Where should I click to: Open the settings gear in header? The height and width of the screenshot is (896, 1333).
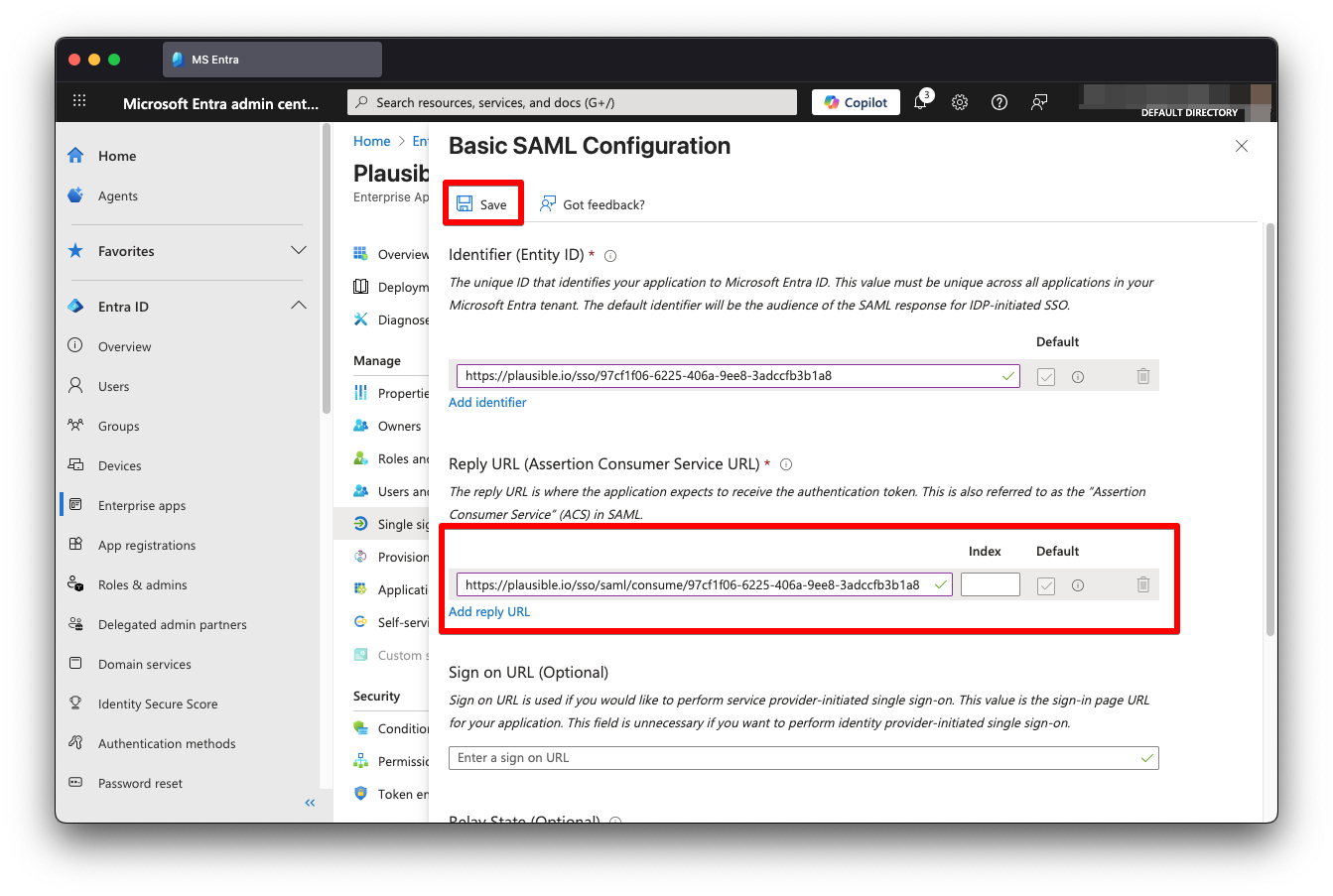click(x=960, y=102)
